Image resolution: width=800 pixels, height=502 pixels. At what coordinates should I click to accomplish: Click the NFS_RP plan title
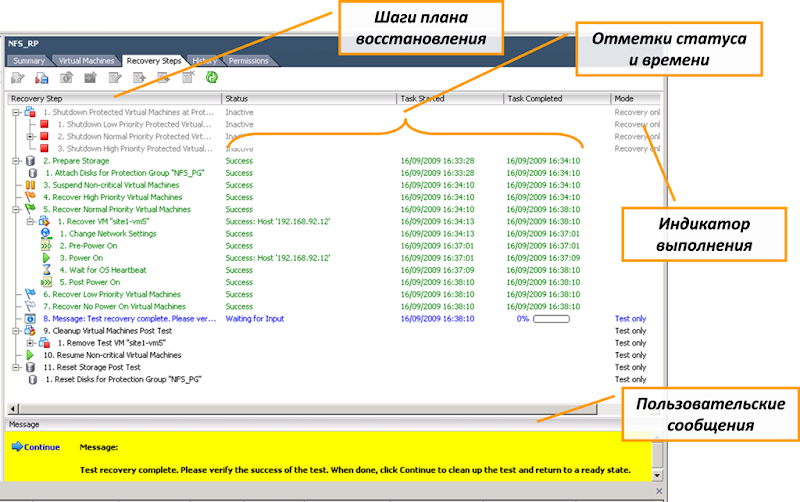tap(23, 44)
